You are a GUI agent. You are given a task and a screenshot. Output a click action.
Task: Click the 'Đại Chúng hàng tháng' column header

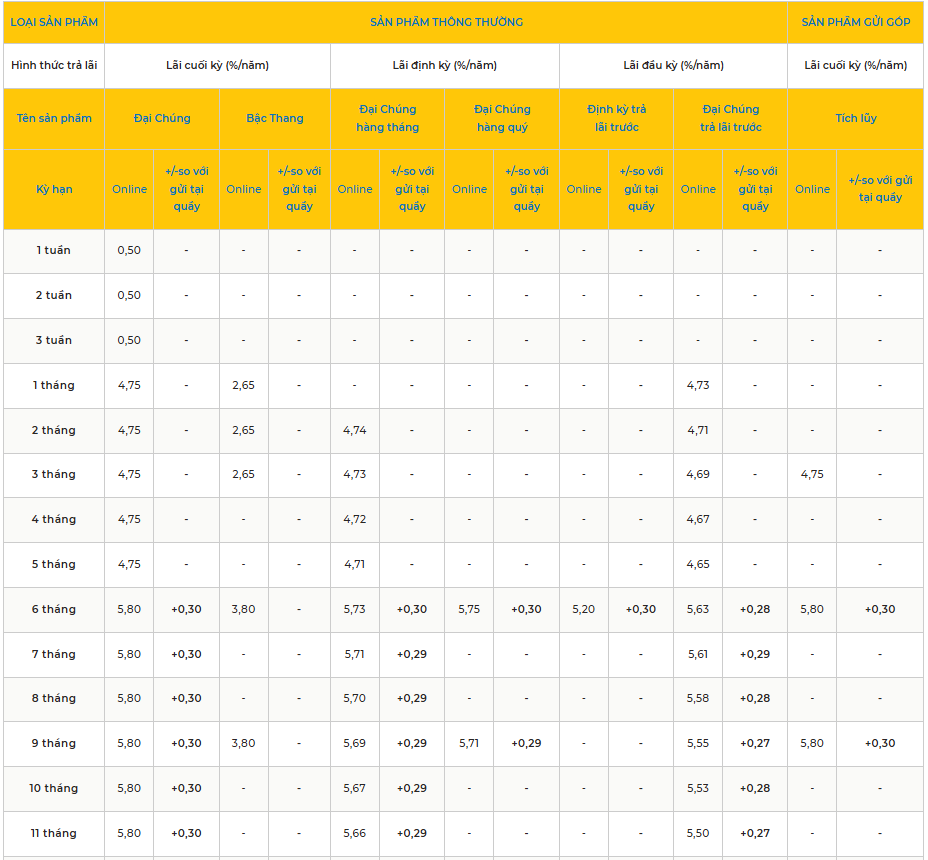point(387,118)
